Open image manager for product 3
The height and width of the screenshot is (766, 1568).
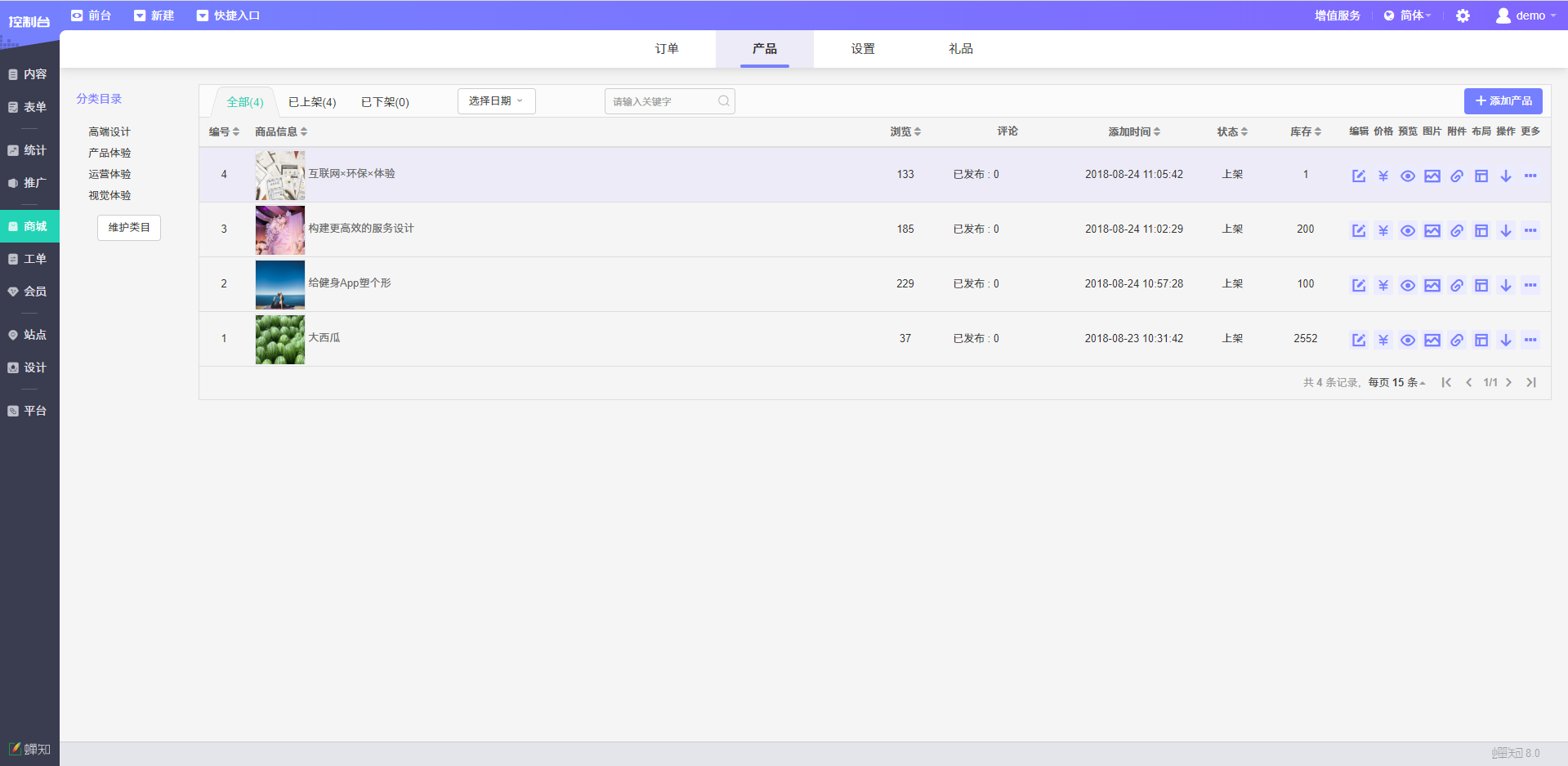click(x=1432, y=230)
